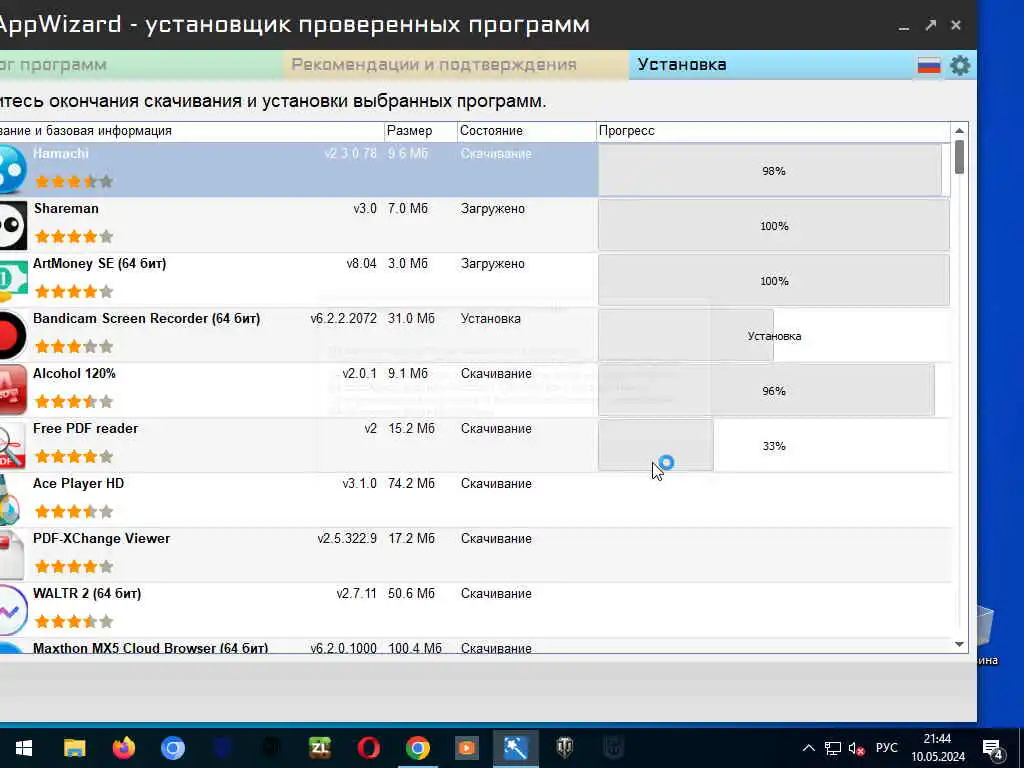
Task: Click the Shareman 100% progress bar
Action: point(774,225)
